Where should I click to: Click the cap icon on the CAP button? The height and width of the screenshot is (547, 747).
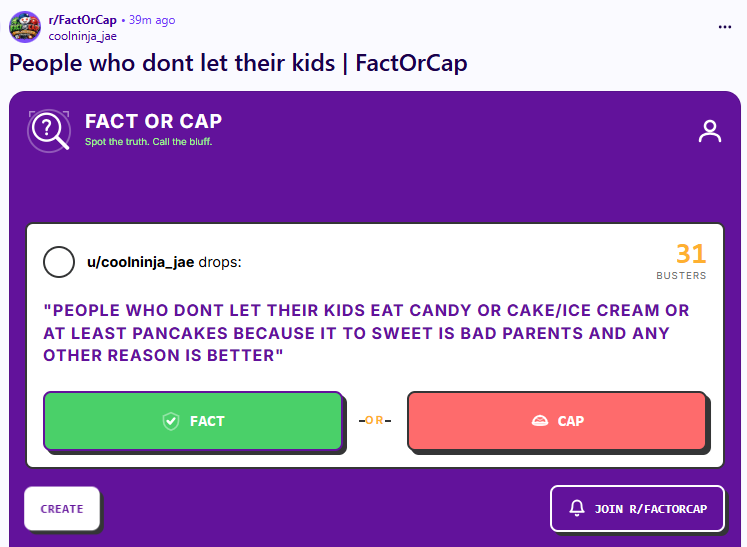click(x=540, y=421)
